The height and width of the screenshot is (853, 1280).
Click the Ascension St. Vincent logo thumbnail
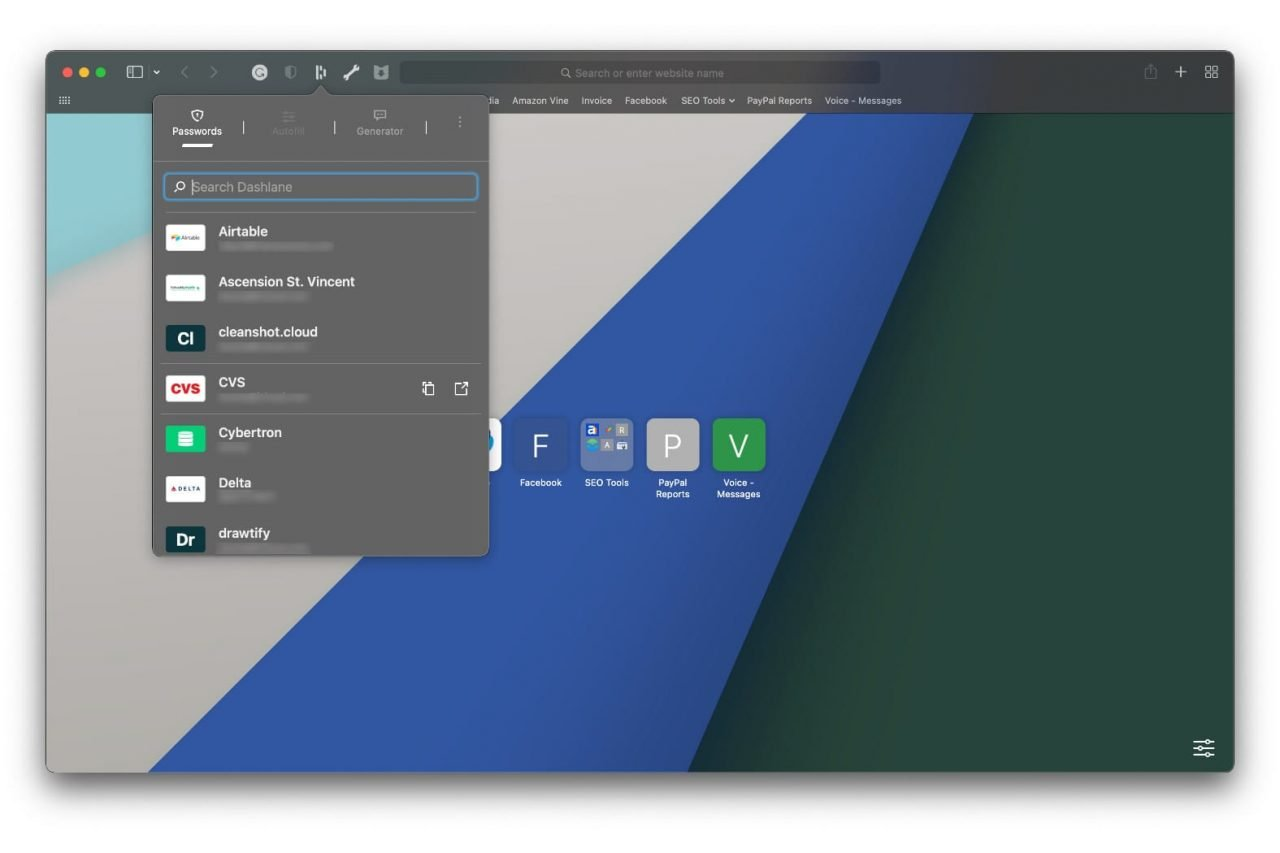coord(186,288)
